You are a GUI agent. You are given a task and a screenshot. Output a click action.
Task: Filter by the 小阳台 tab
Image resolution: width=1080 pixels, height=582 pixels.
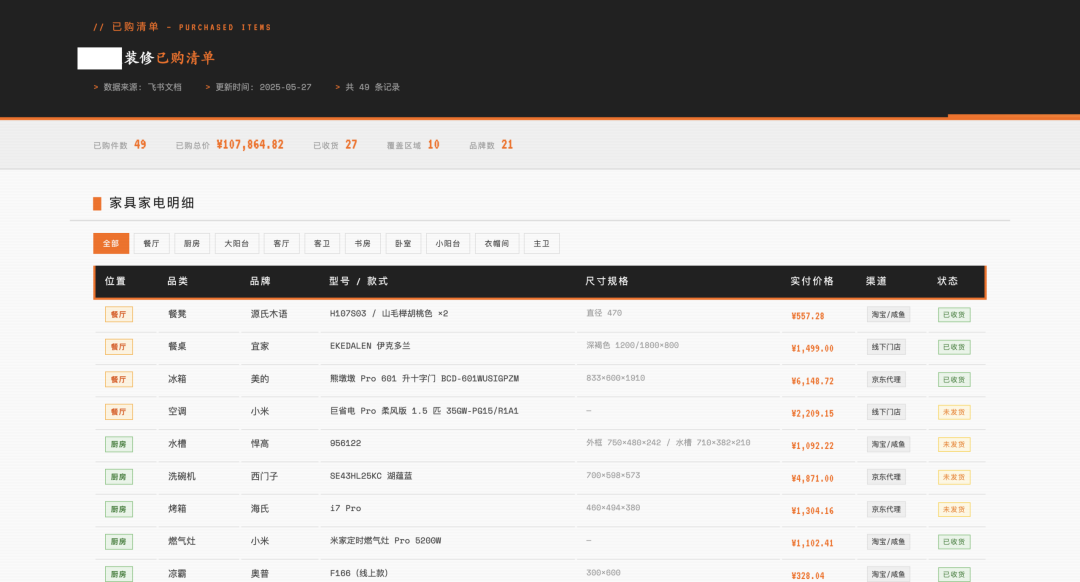(x=448, y=244)
